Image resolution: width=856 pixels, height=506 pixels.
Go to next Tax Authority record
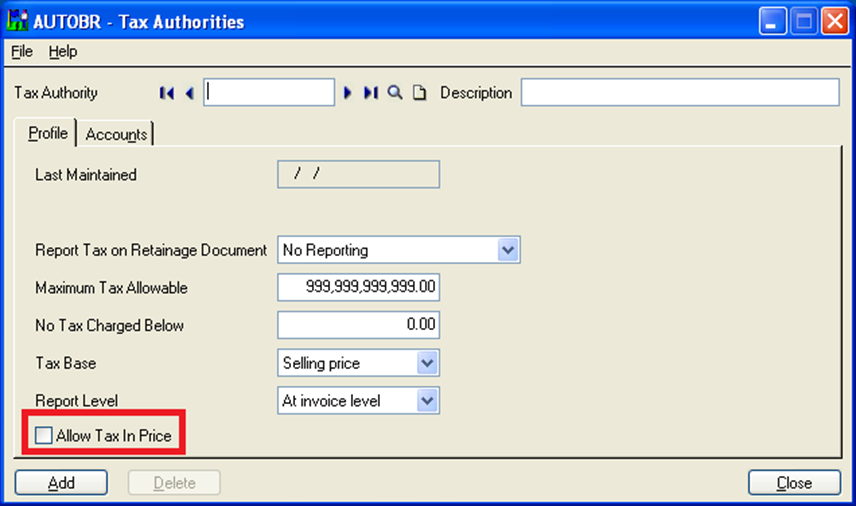347,93
